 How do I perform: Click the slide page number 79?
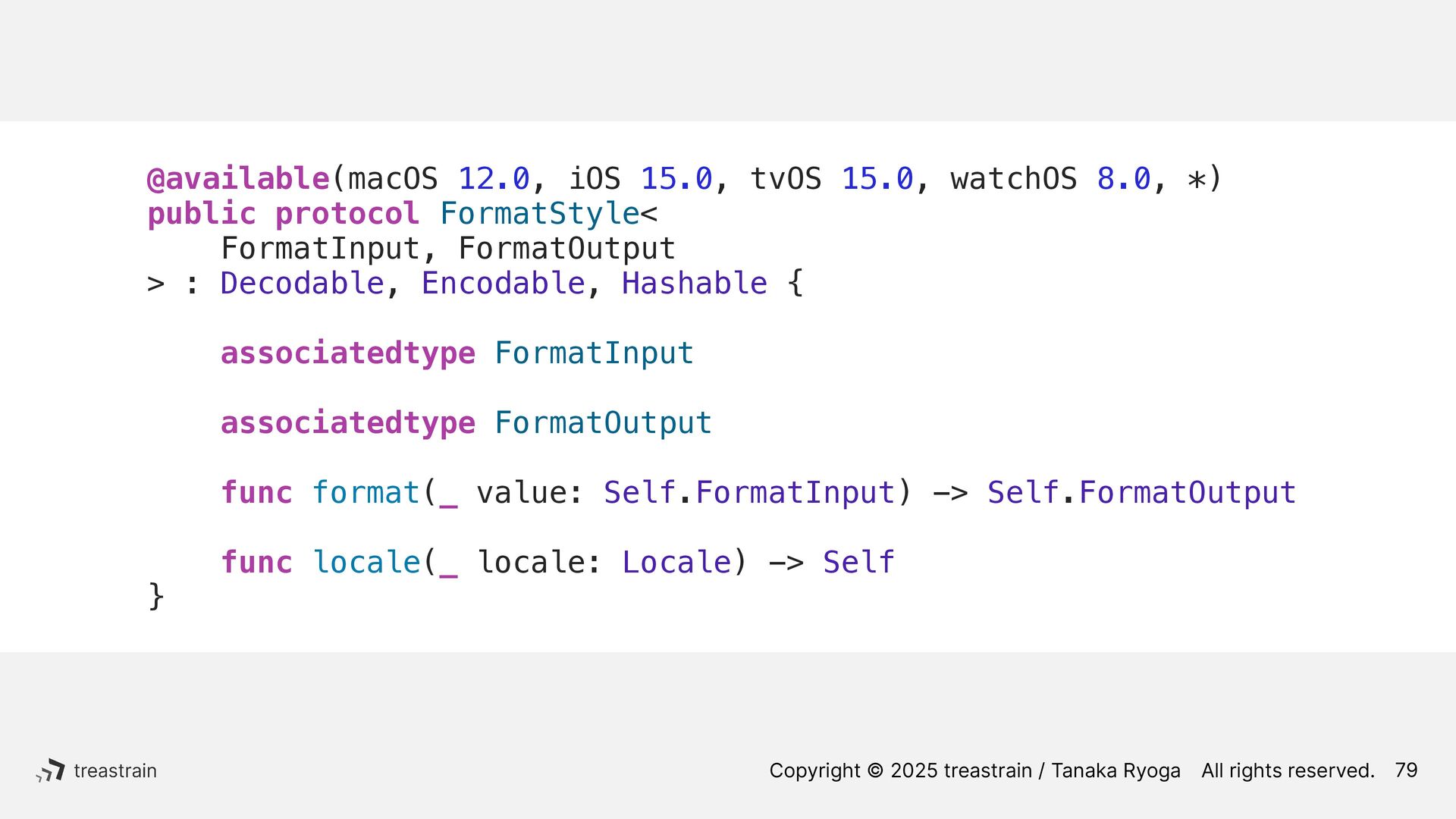(1406, 770)
